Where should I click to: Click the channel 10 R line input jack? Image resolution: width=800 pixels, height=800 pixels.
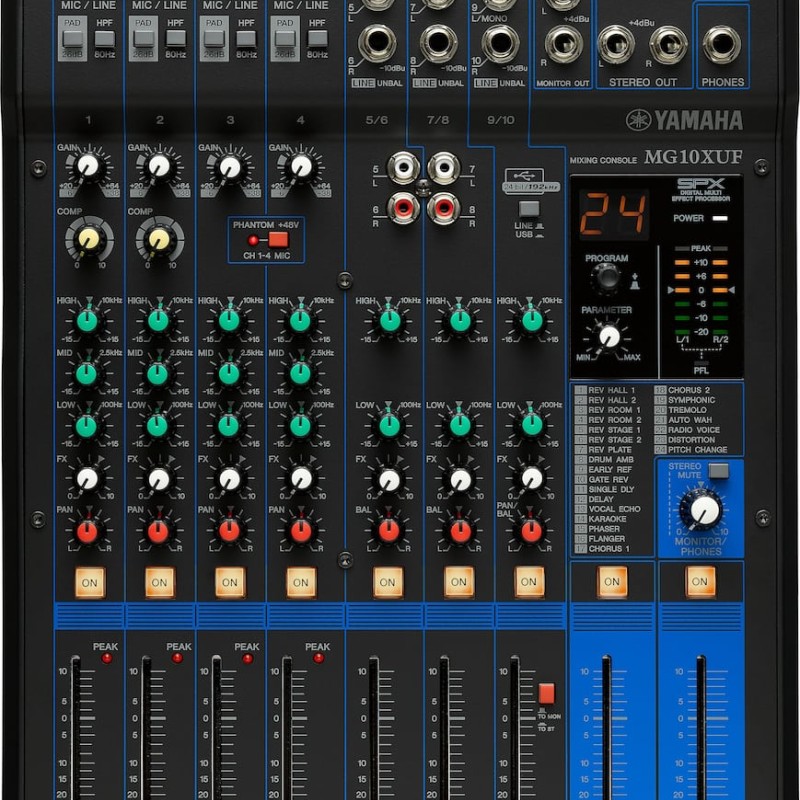(501, 44)
